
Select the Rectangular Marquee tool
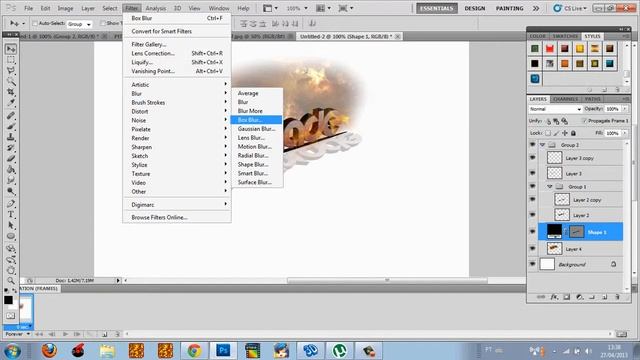pyautogui.click(x=11, y=60)
